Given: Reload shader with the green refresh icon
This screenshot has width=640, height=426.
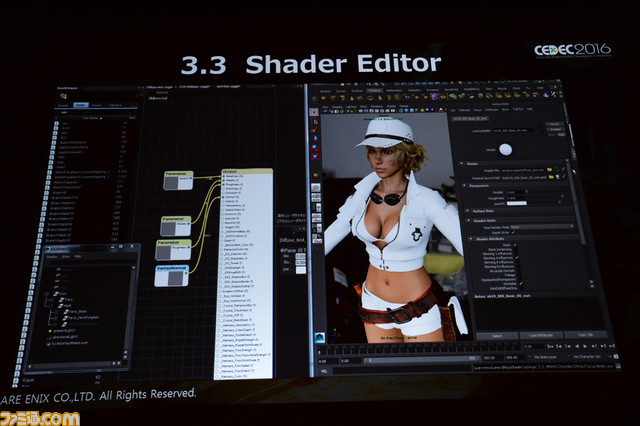Looking at the screenshot, I should coord(557,169).
